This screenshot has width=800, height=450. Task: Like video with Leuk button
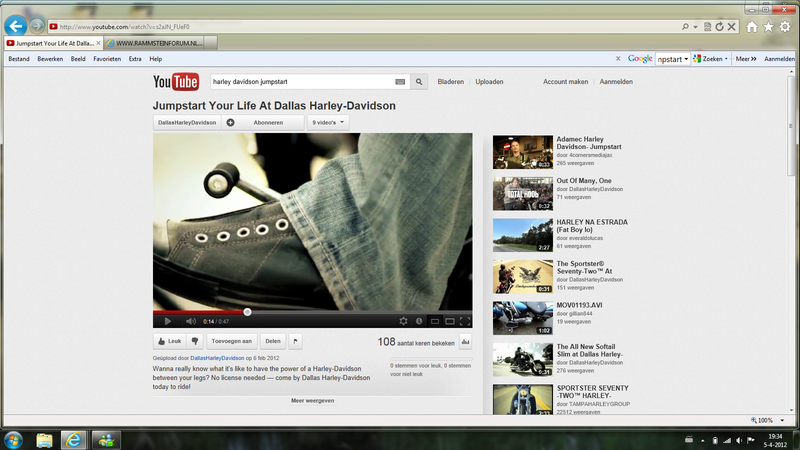pyautogui.click(x=169, y=341)
